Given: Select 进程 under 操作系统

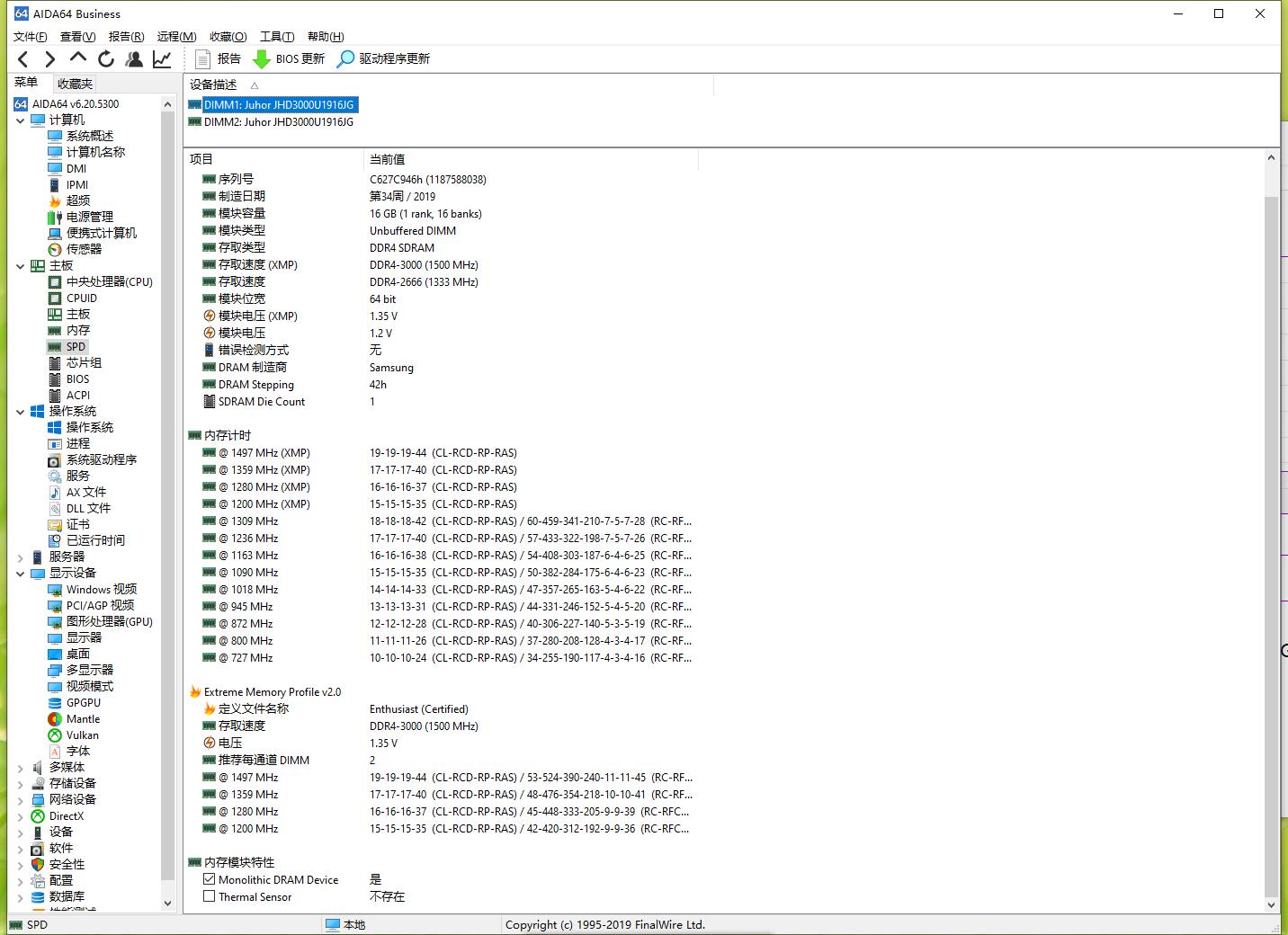Looking at the screenshot, I should click(78, 443).
